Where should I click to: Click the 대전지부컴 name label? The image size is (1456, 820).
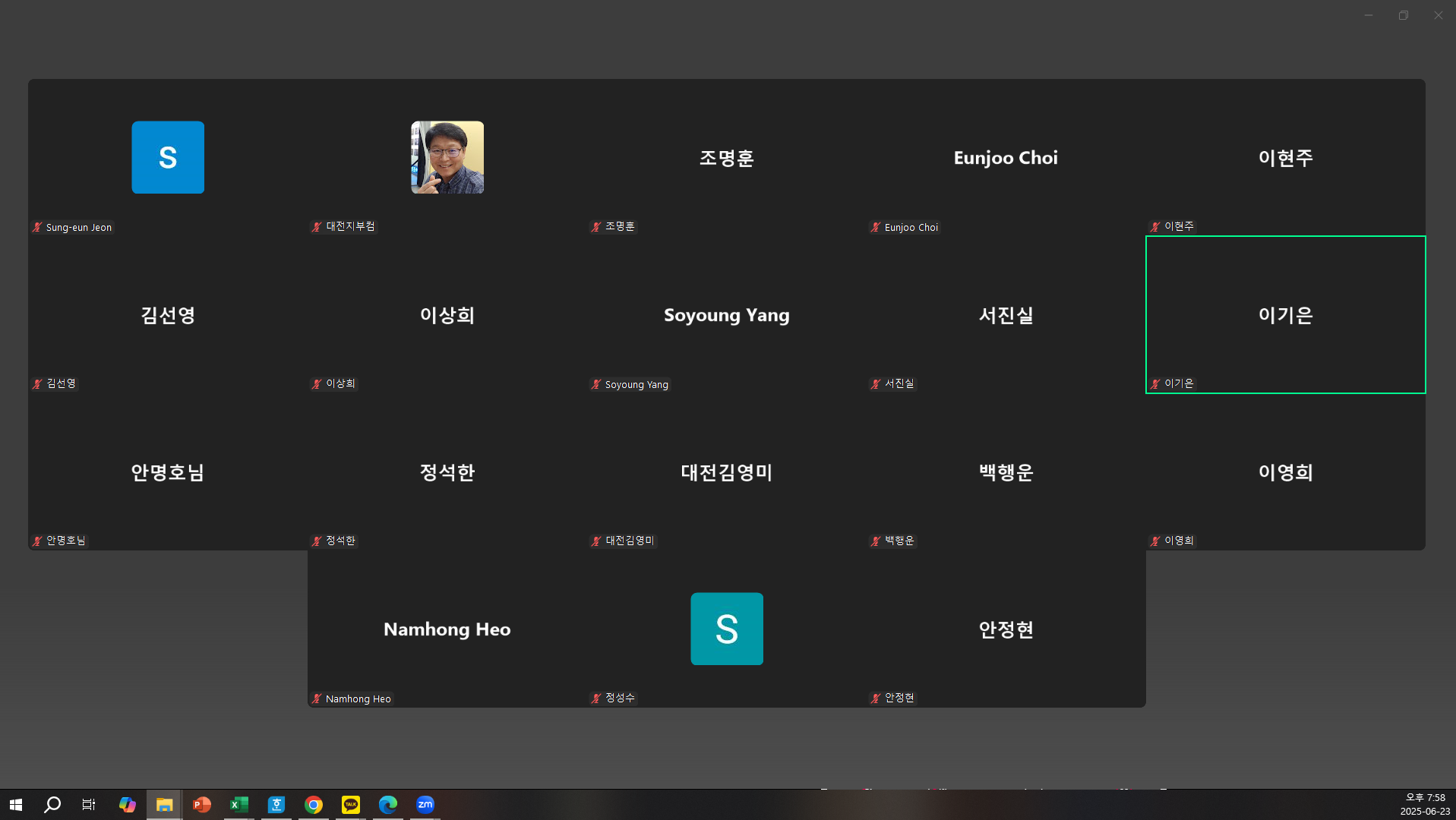coord(351,226)
